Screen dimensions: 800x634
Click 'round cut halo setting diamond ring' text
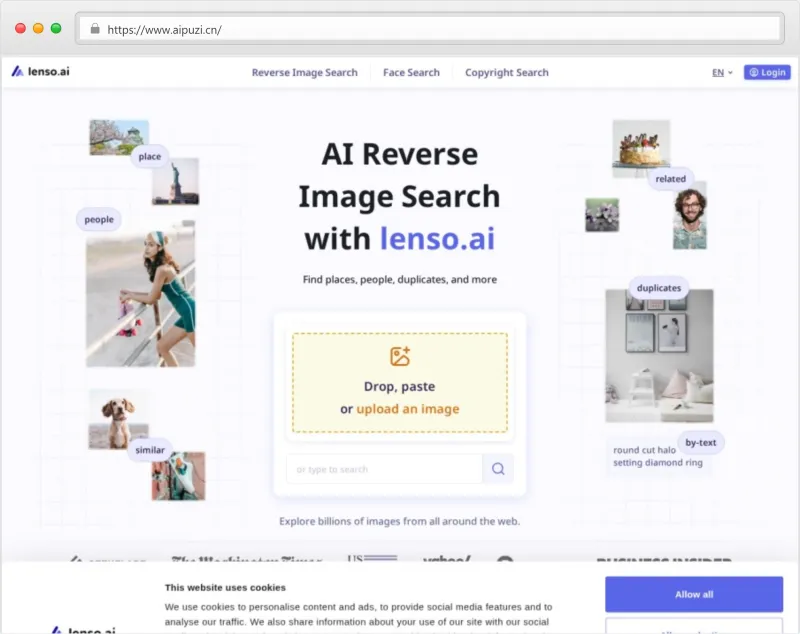[x=658, y=457]
